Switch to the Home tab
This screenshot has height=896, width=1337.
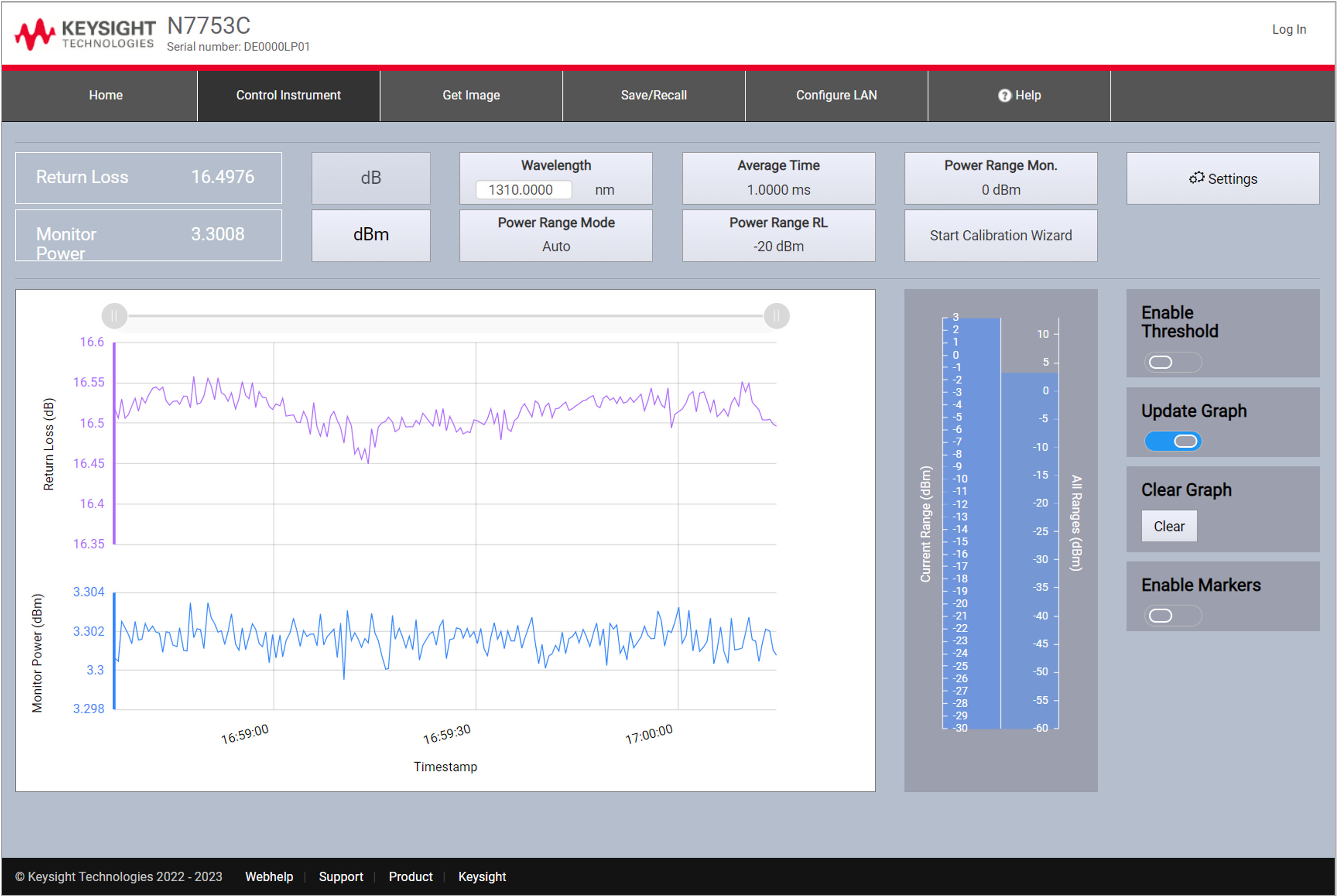(106, 95)
